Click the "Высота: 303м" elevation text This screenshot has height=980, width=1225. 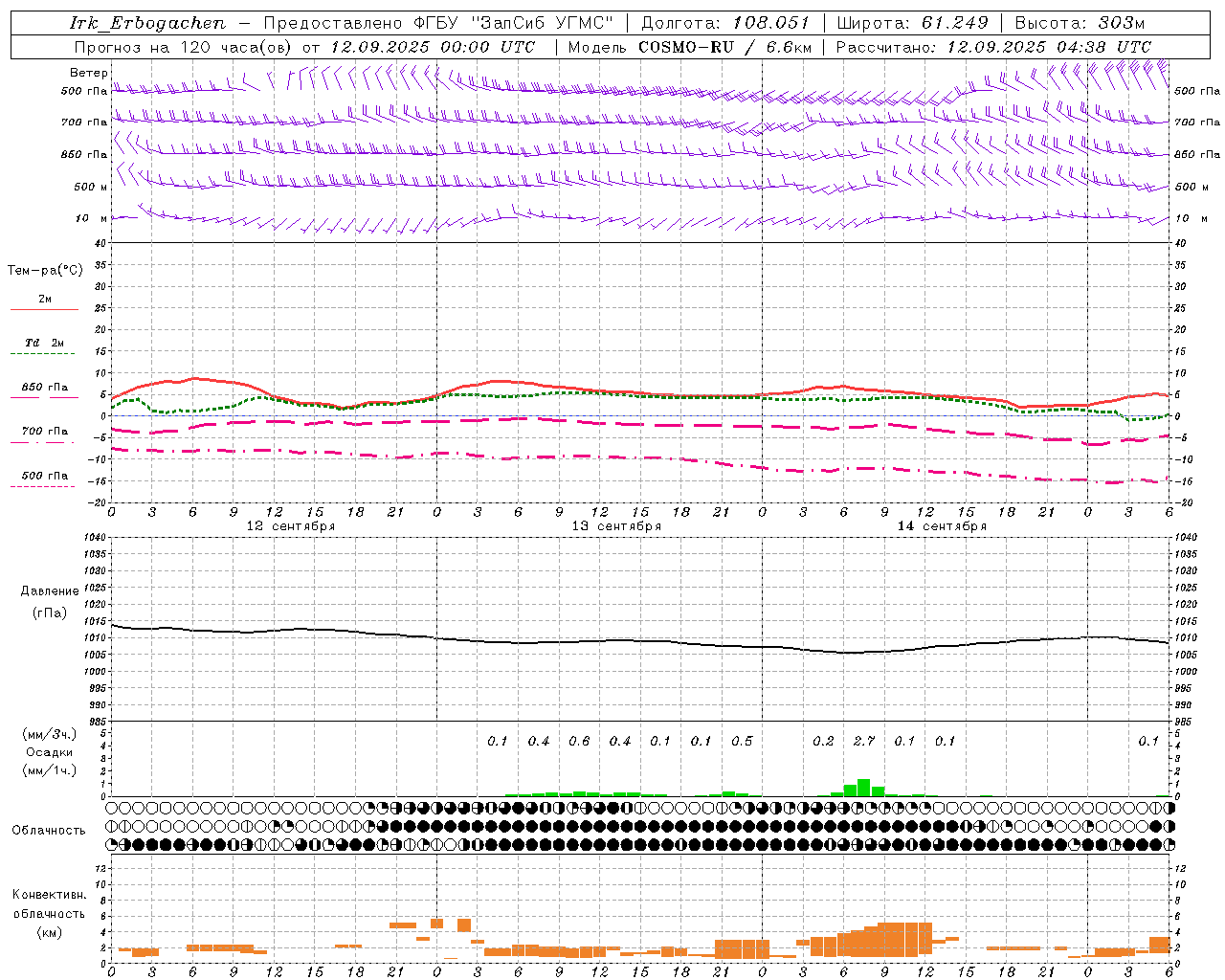point(1080,23)
